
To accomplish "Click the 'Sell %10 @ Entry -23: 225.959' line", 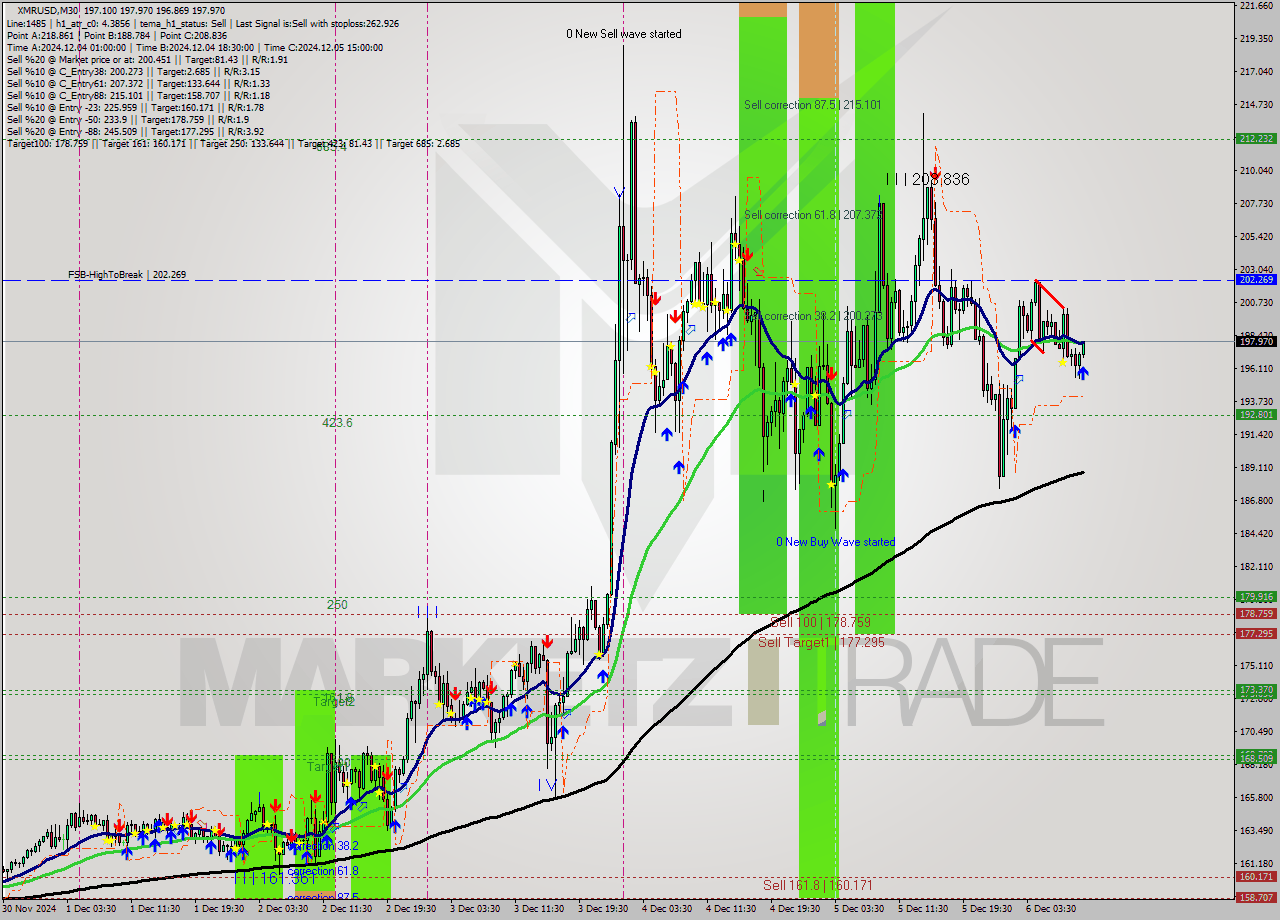I will point(73,107).
